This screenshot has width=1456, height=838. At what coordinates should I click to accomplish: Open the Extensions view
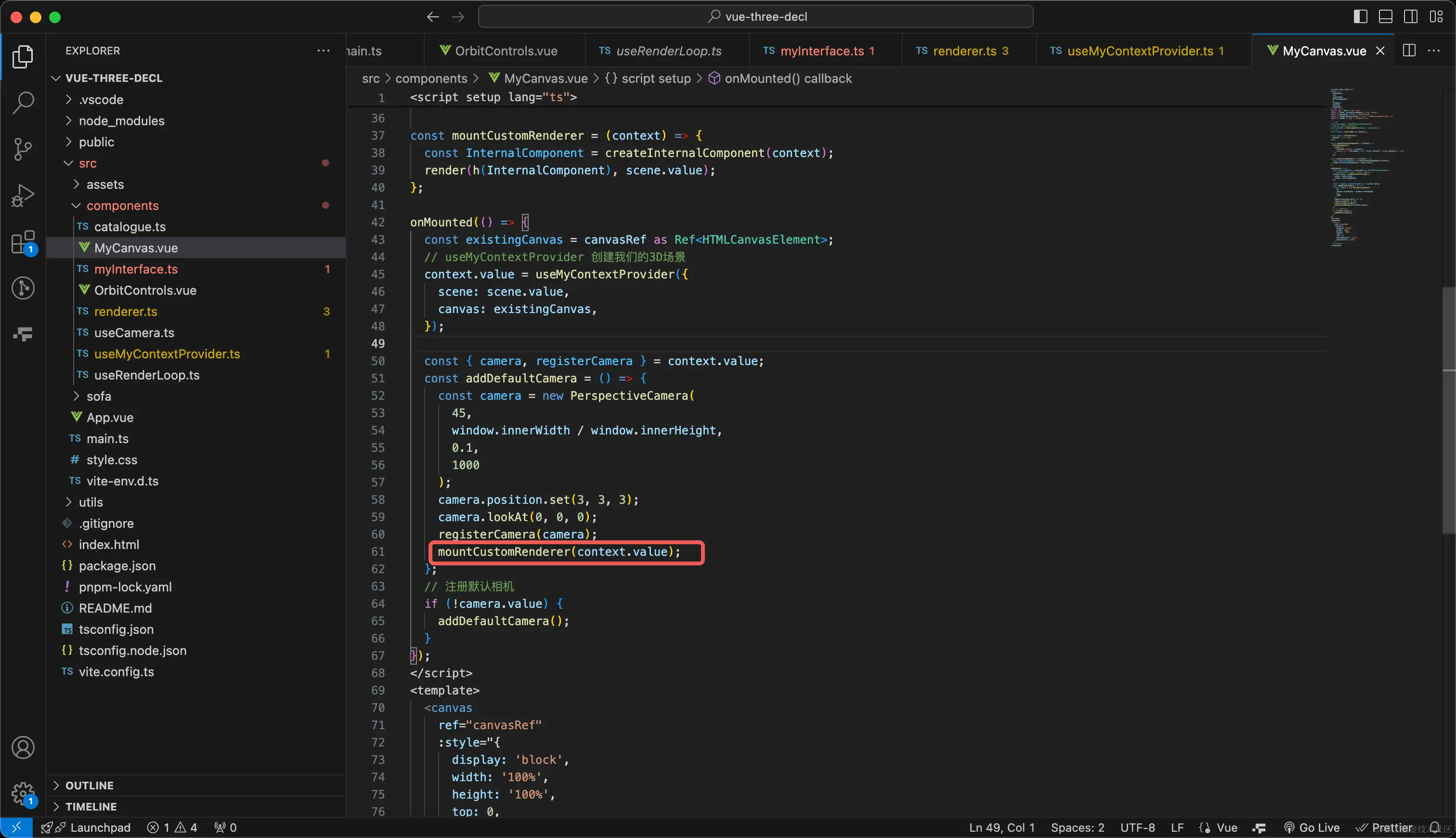coord(23,242)
